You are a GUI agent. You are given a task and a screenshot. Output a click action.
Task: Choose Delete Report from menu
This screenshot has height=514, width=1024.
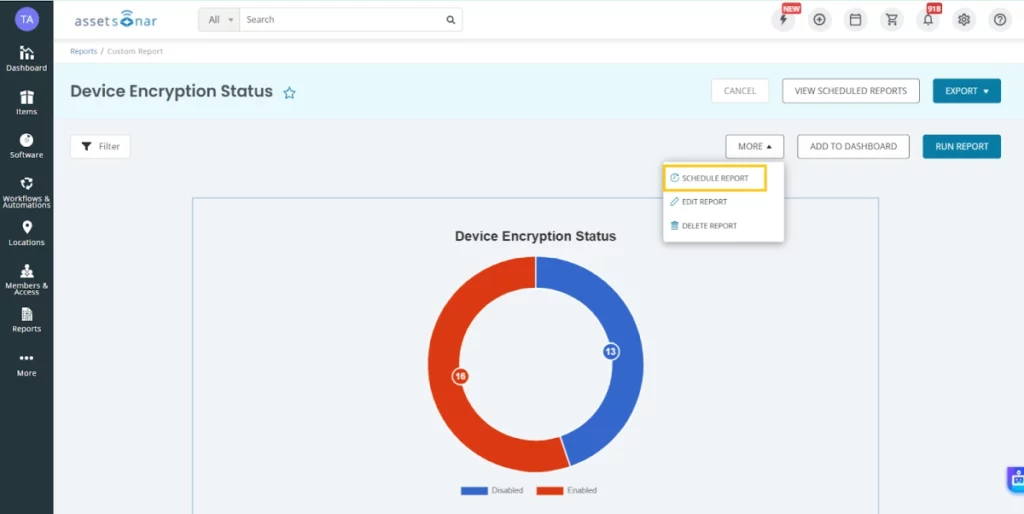(708, 226)
